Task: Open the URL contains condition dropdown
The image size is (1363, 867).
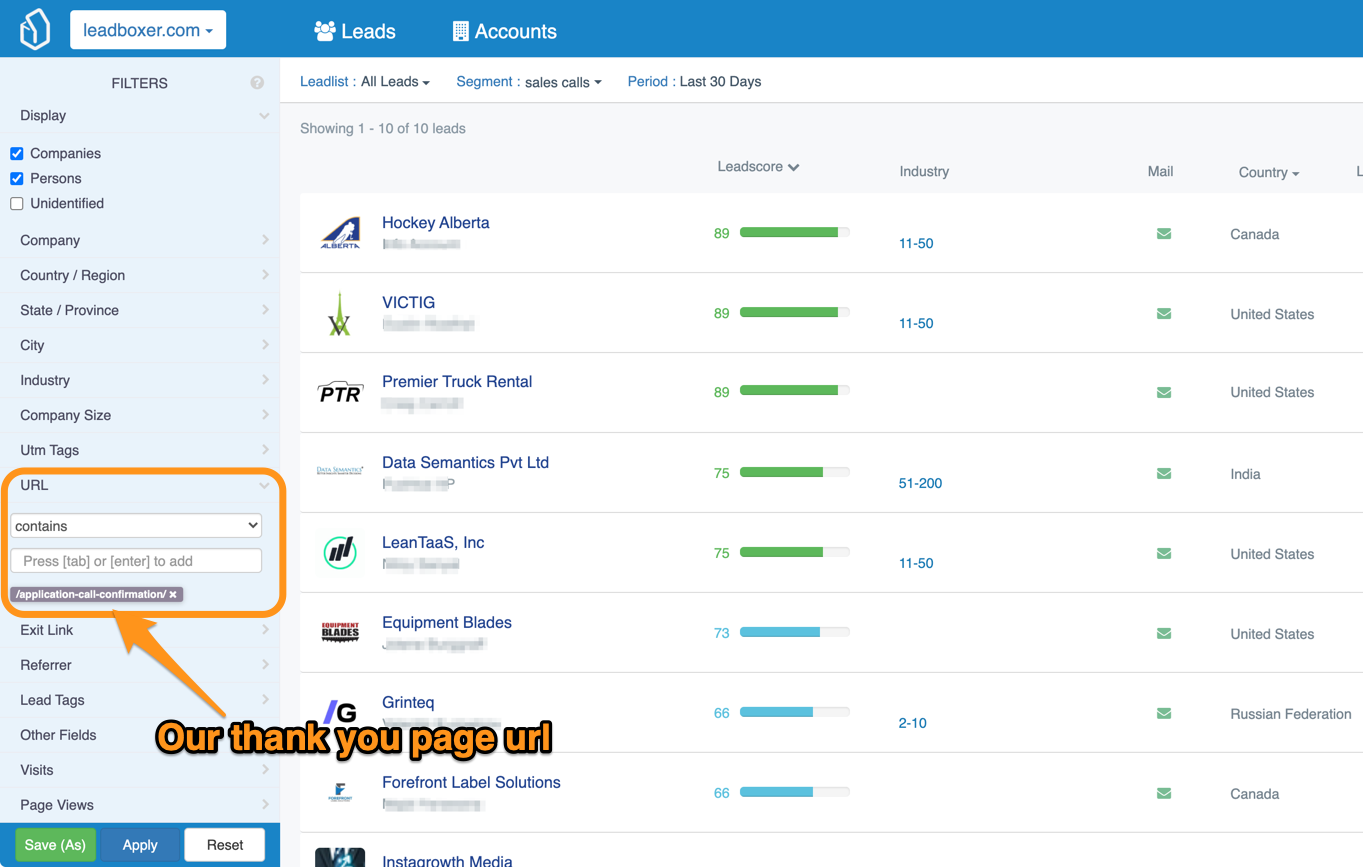Action: tap(136, 525)
